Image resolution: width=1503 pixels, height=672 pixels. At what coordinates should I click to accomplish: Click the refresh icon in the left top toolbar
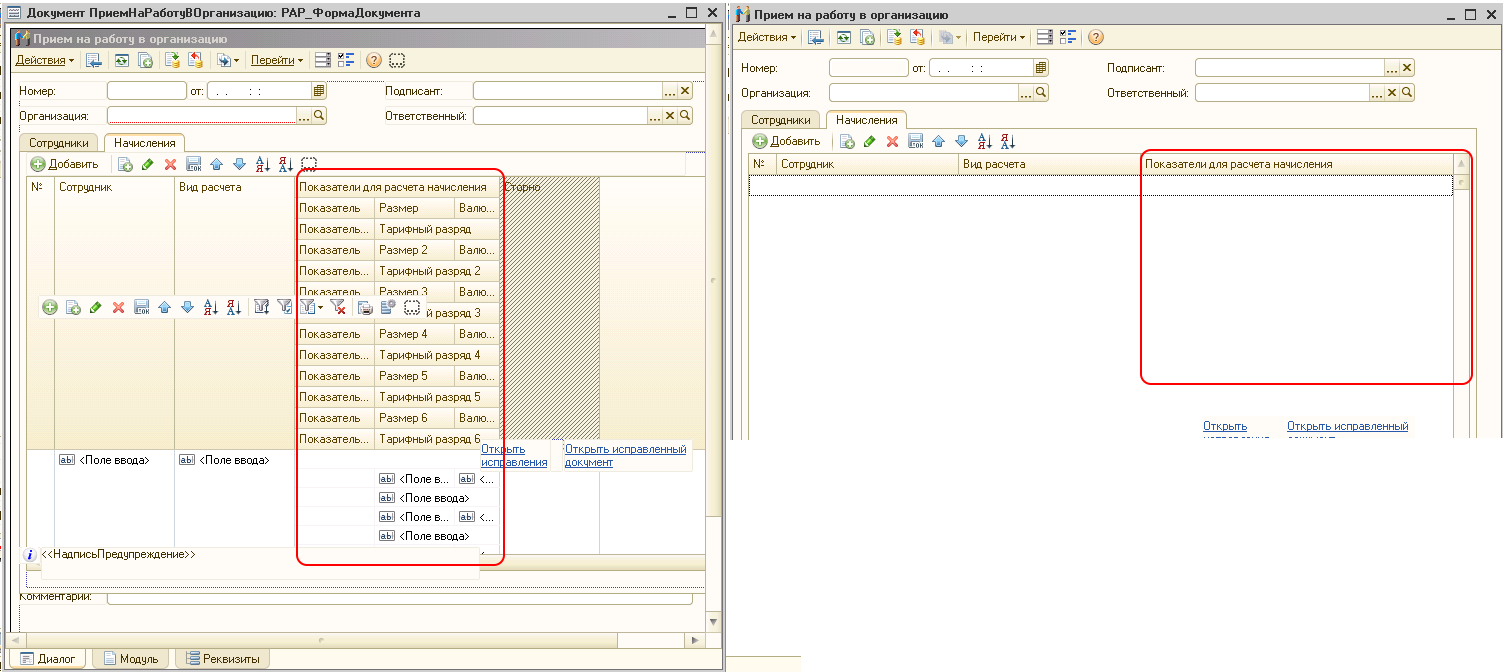click(x=122, y=60)
